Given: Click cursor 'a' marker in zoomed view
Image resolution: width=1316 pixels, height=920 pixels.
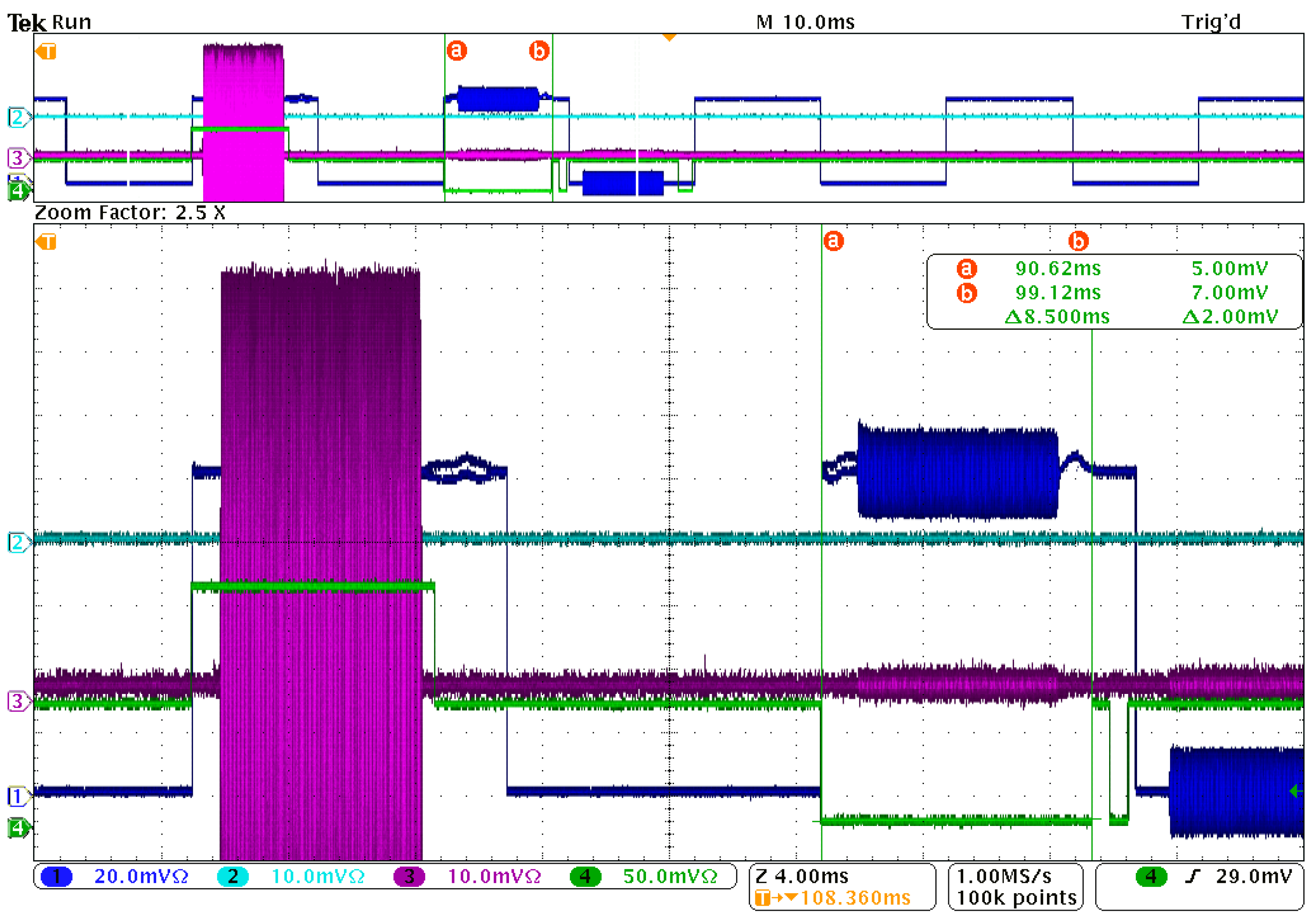Looking at the screenshot, I should [833, 241].
